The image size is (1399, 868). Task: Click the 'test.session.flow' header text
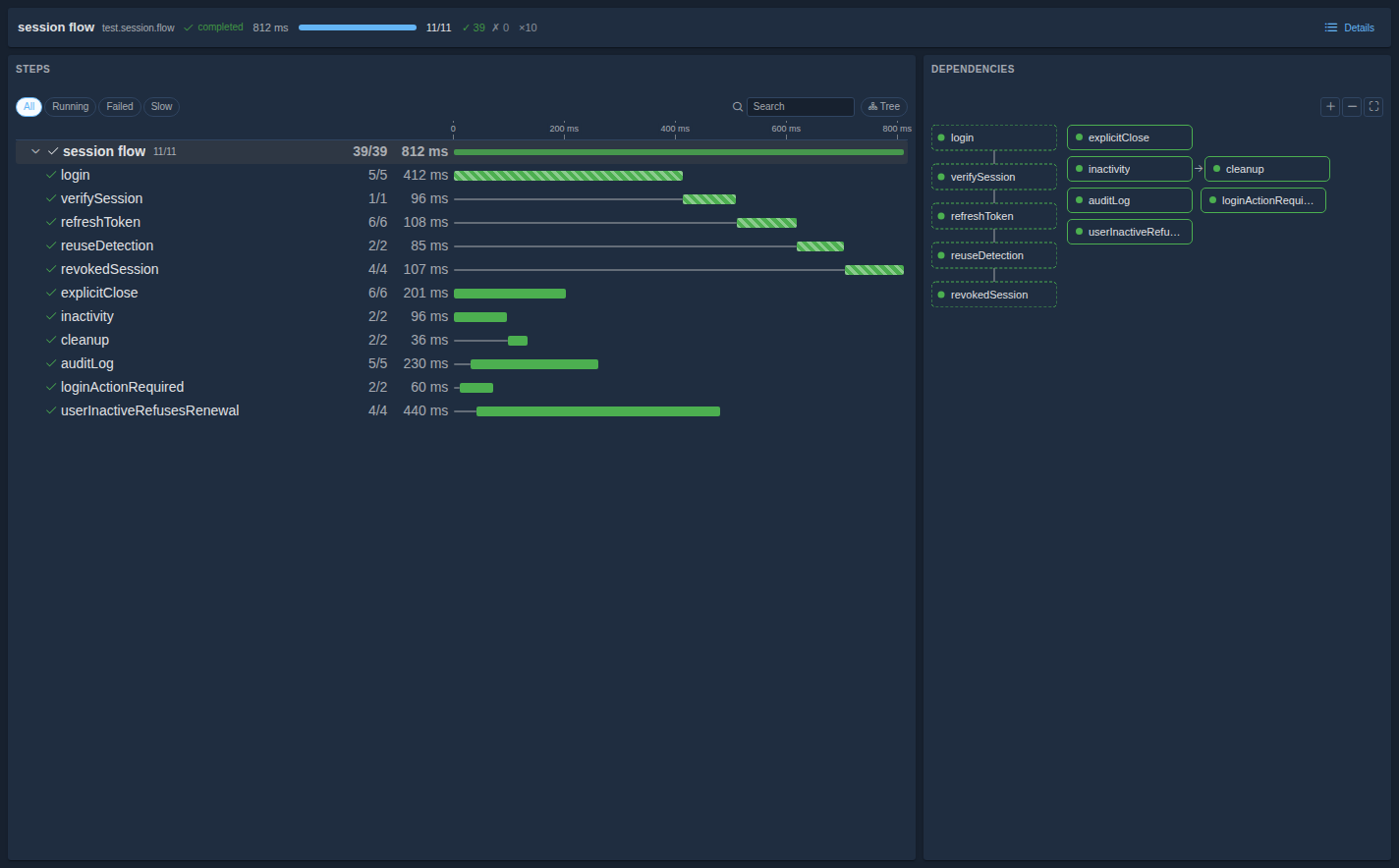[x=139, y=27]
